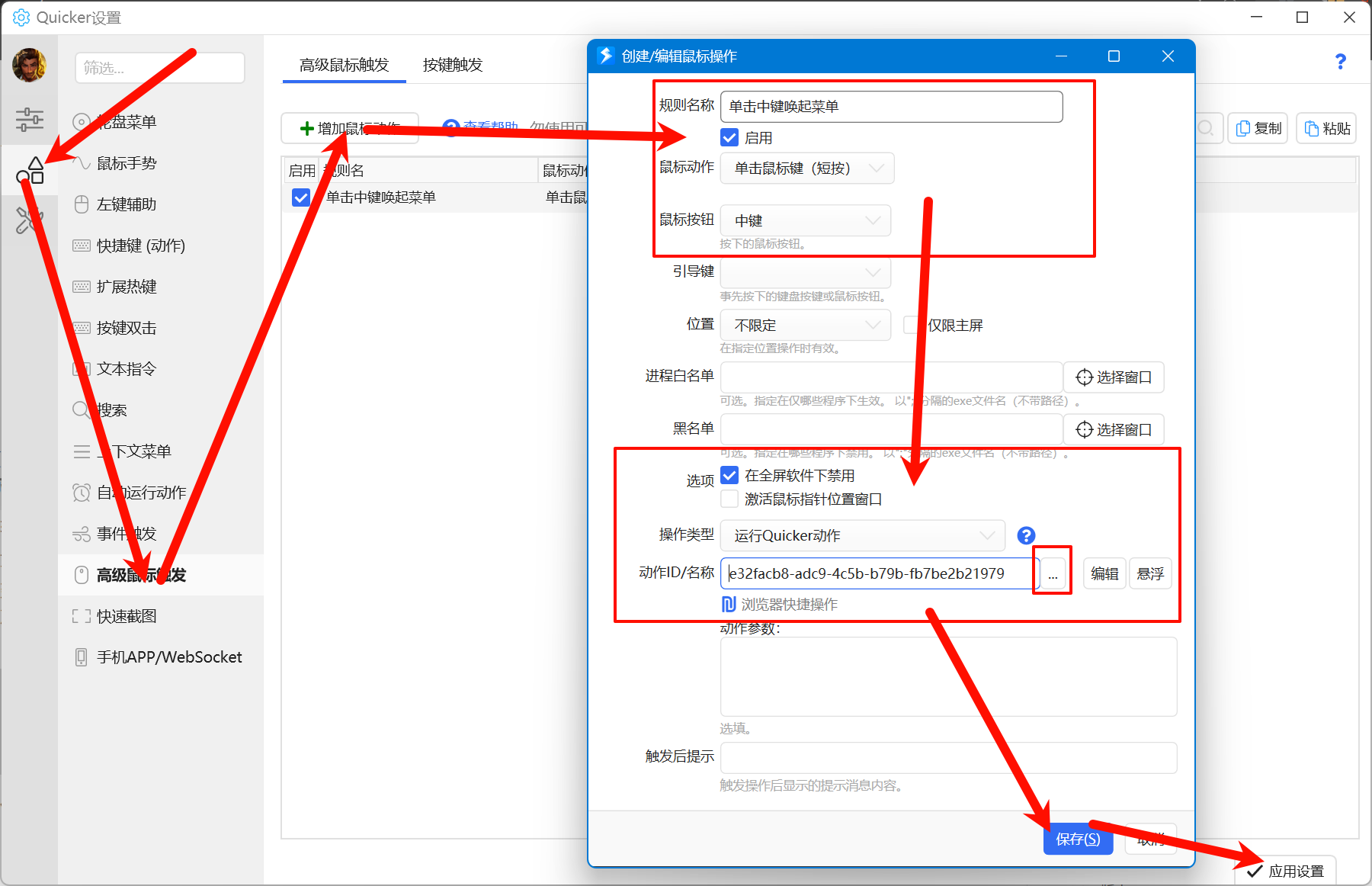This screenshot has height=886, width=1372.
Task: Click 启用 column header
Action: click(302, 170)
